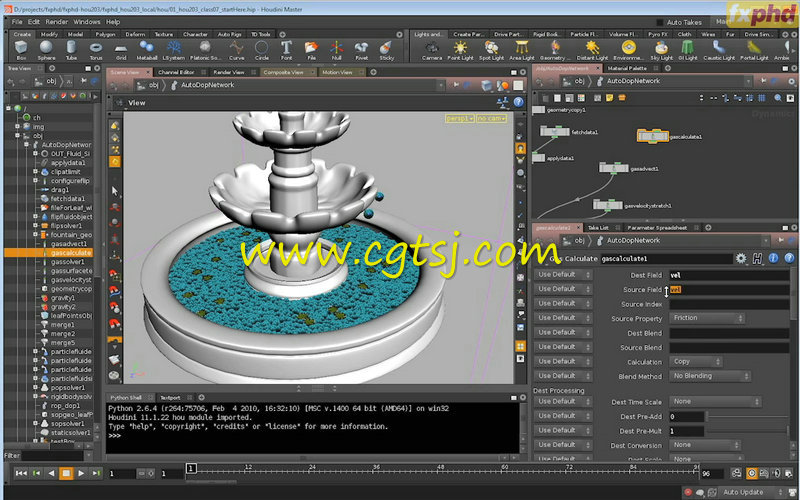800x500 pixels.
Task: Click the tree view Filter field
Action: pos(53,456)
